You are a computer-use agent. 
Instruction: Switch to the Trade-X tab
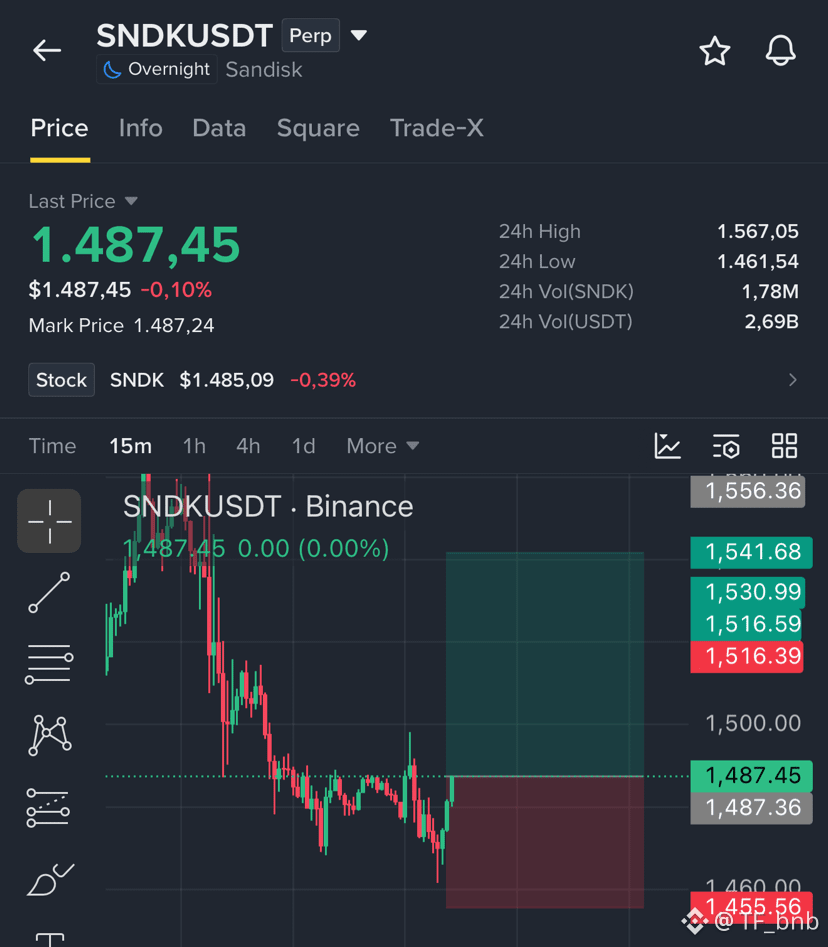[x=437, y=129]
